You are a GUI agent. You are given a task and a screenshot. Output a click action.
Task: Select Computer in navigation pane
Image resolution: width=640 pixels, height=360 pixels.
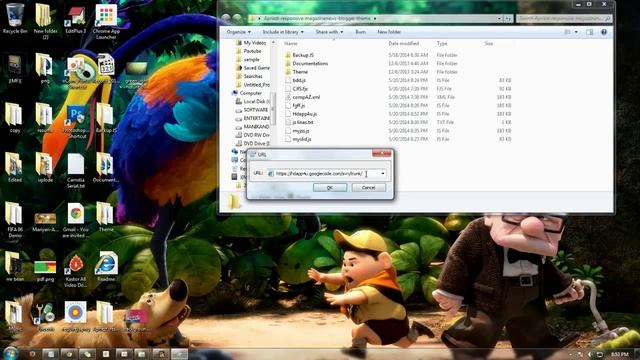point(250,93)
